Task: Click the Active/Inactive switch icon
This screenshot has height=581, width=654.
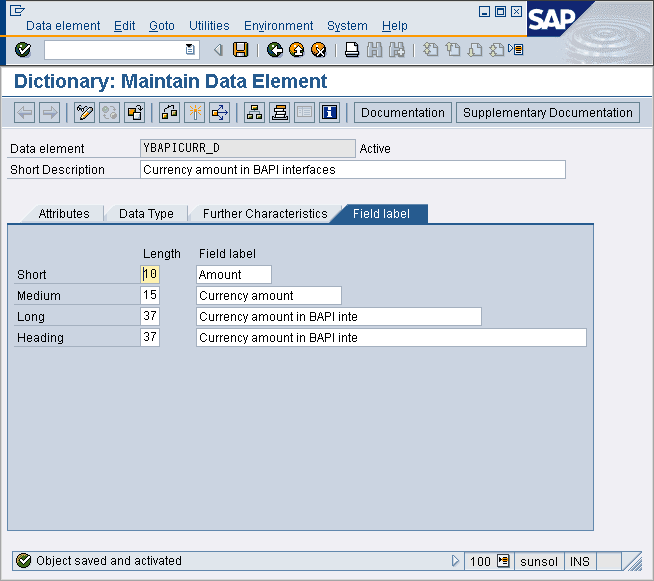Action: [x=109, y=113]
